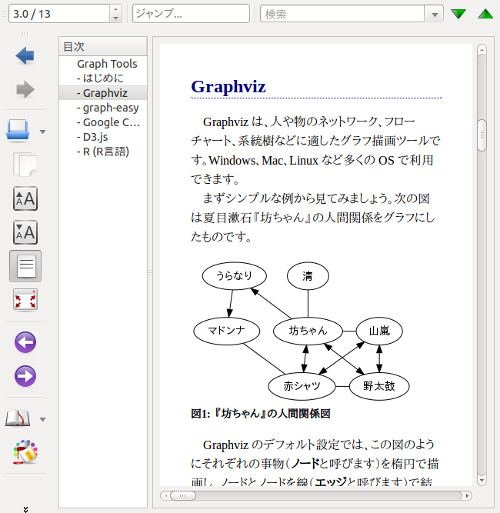Decrement the page number with the down stepper
The width and height of the screenshot is (500, 513).
(115, 18)
